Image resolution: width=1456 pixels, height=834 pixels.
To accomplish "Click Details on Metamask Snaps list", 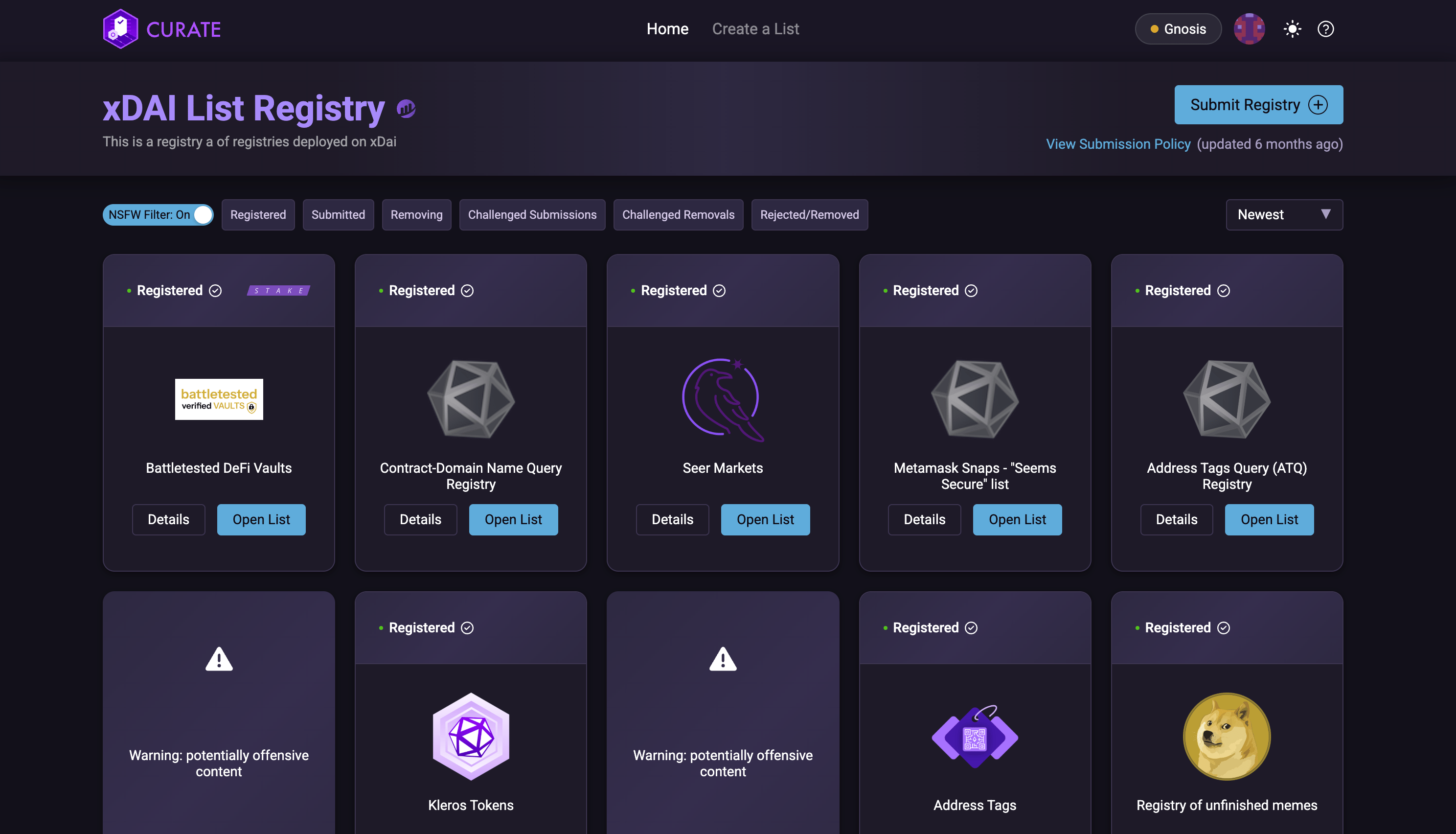I will [x=924, y=519].
